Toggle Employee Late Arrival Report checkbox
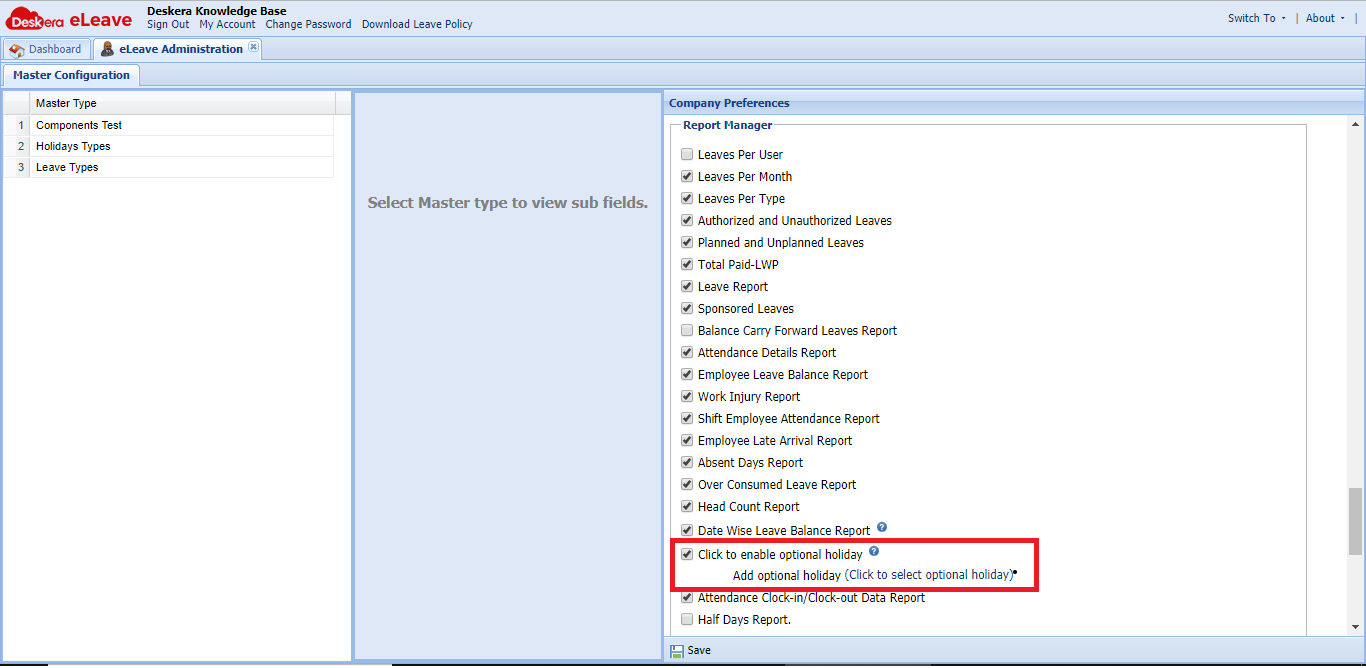 [687, 441]
